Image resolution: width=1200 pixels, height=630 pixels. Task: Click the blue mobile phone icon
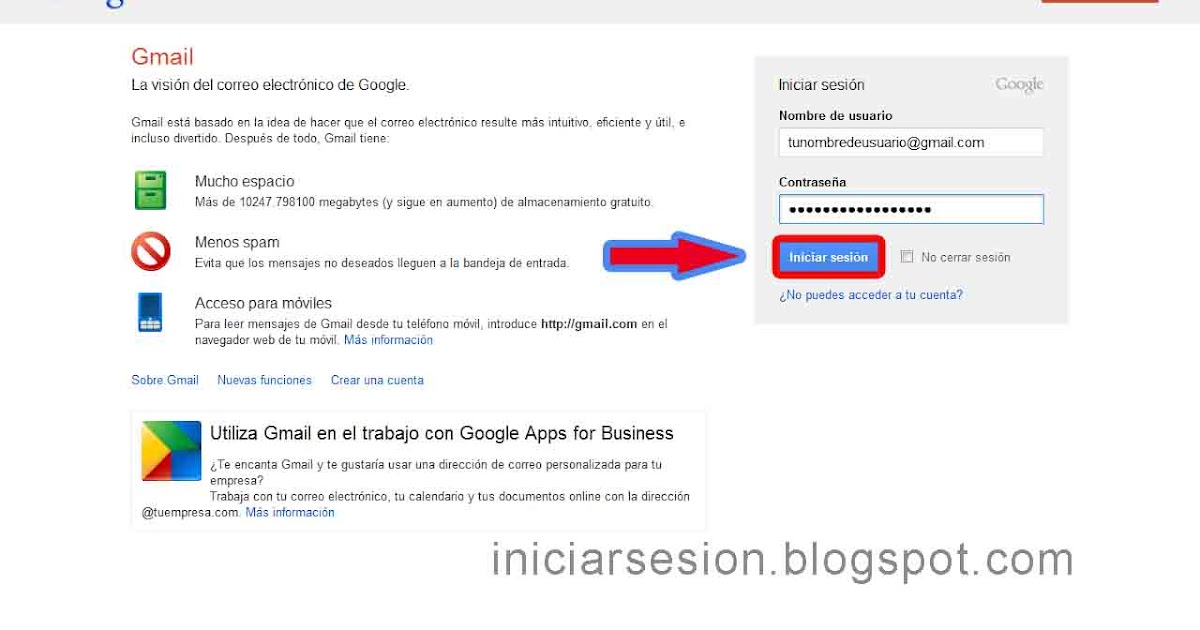tap(150, 312)
